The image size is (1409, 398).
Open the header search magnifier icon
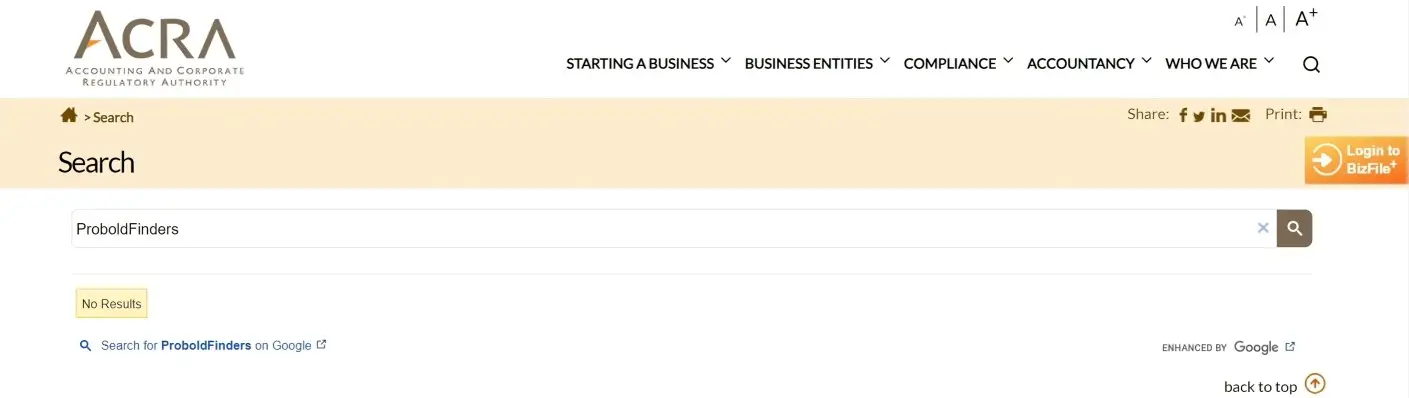(1311, 64)
